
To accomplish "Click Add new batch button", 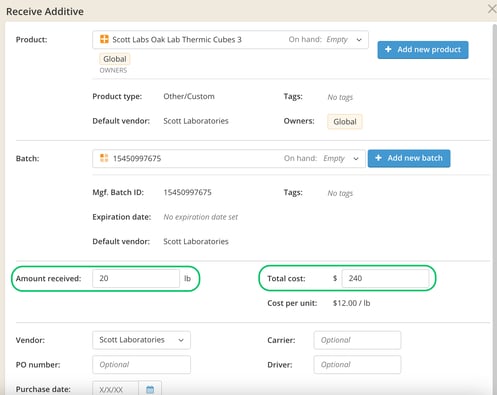I will (x=409, y=158).
